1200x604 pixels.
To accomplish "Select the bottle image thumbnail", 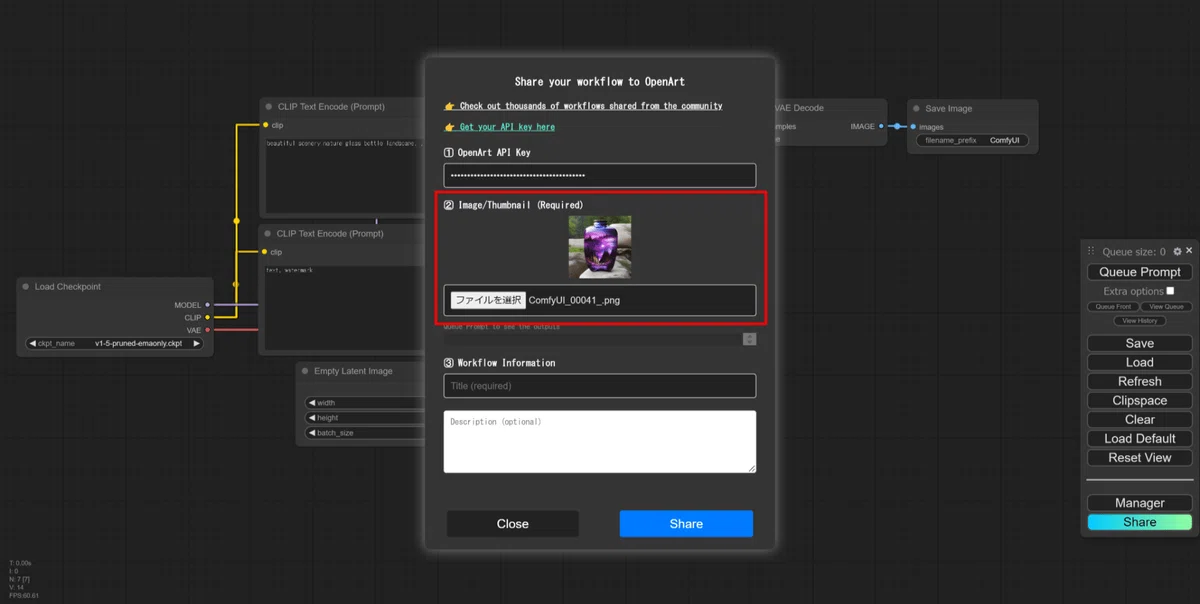I will pyautogui.click(x=600, y=247).
